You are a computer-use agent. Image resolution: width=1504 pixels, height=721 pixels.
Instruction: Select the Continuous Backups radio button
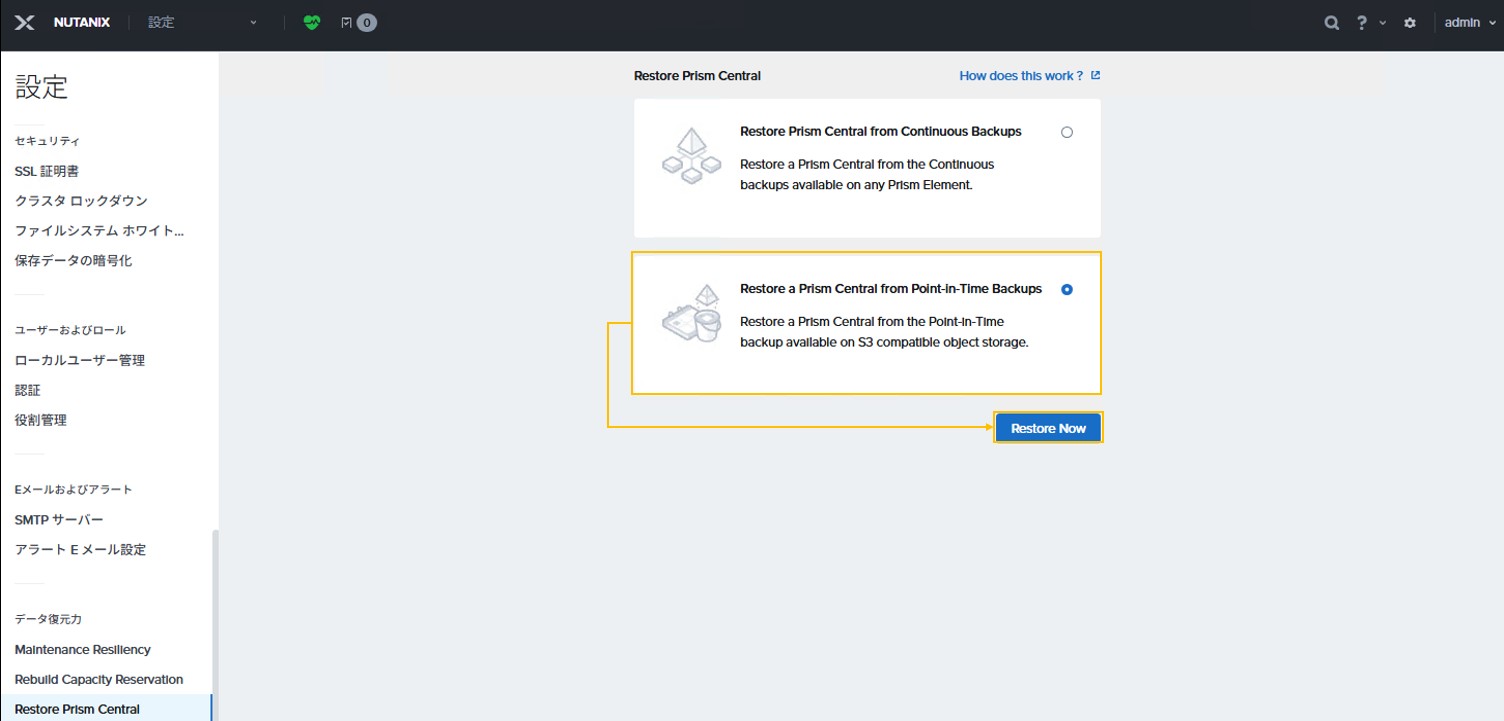pyautogui.click(x=1067, y=132)
